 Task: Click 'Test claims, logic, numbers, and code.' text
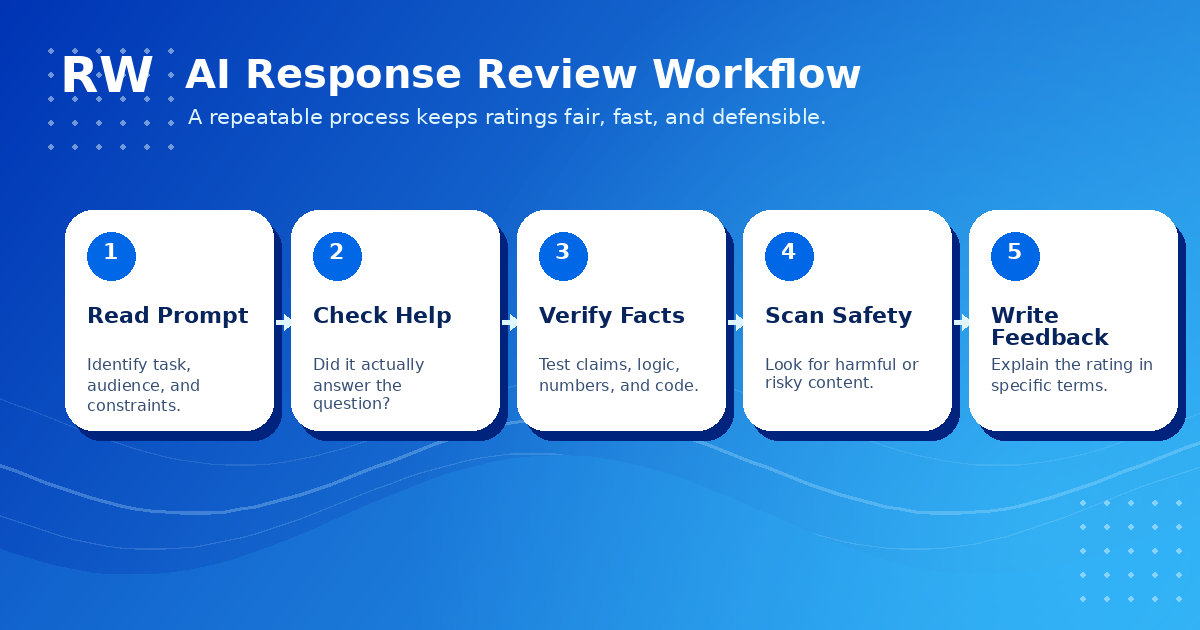(x=619, y=375)
